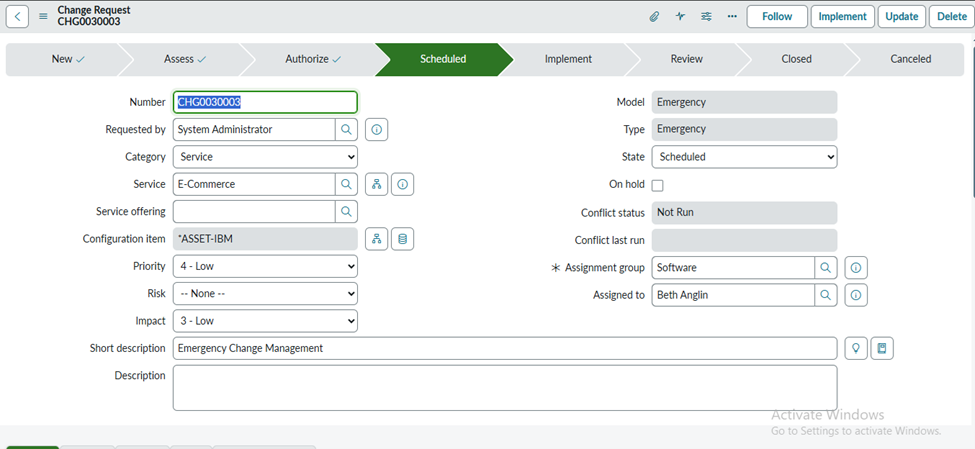Expand the Priority dropdown
The image size is (975, 449).
point(265,266)
